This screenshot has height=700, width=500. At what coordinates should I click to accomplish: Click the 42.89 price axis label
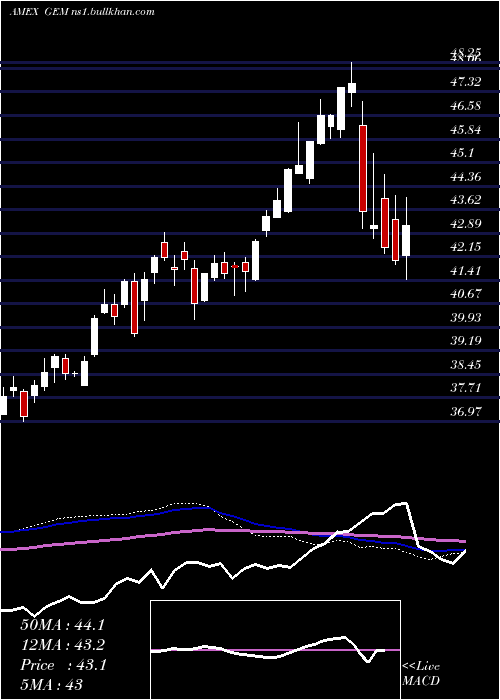click(x=466, y=223)
